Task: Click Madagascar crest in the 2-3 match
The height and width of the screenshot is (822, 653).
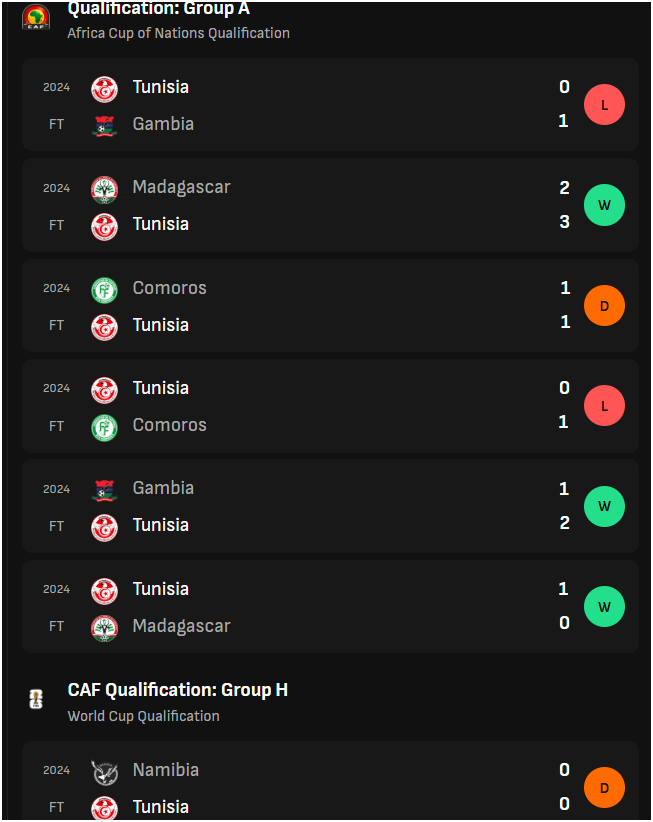Action: [104, 189]
